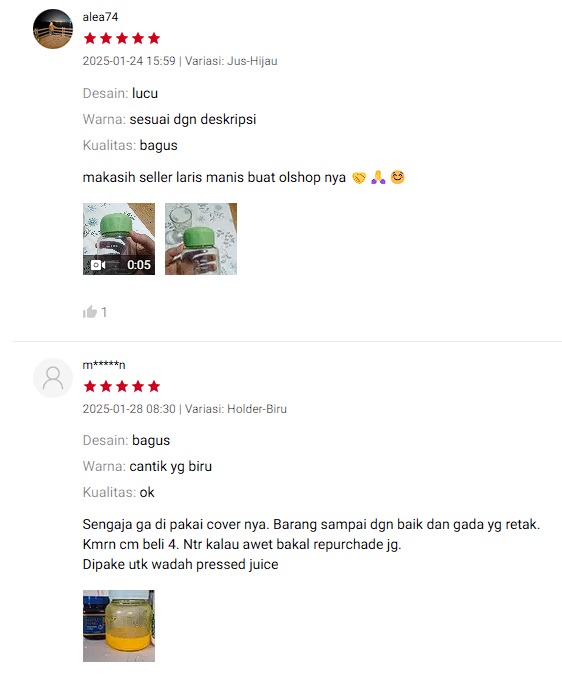This screenshot has height=674, width=562.
Task: Click the 0:05 duration label on the video
Action: point(139,265)
